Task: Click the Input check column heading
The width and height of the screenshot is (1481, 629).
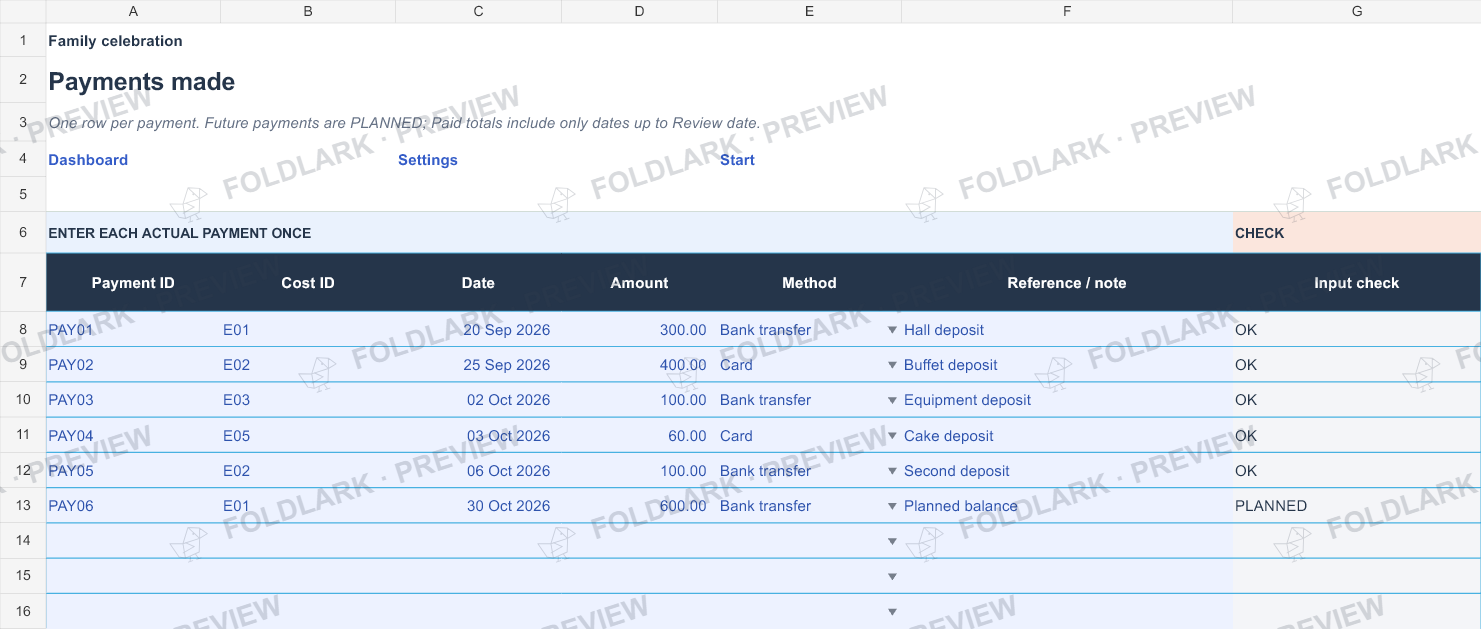Action: pos(1357,283)
